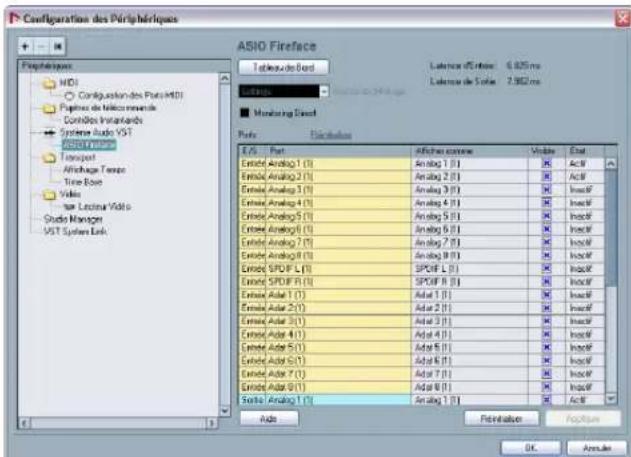Click the Configuration des Ports MIDI icon
Viewport: 631px width, 457px height.
click(x=70, y=96)
